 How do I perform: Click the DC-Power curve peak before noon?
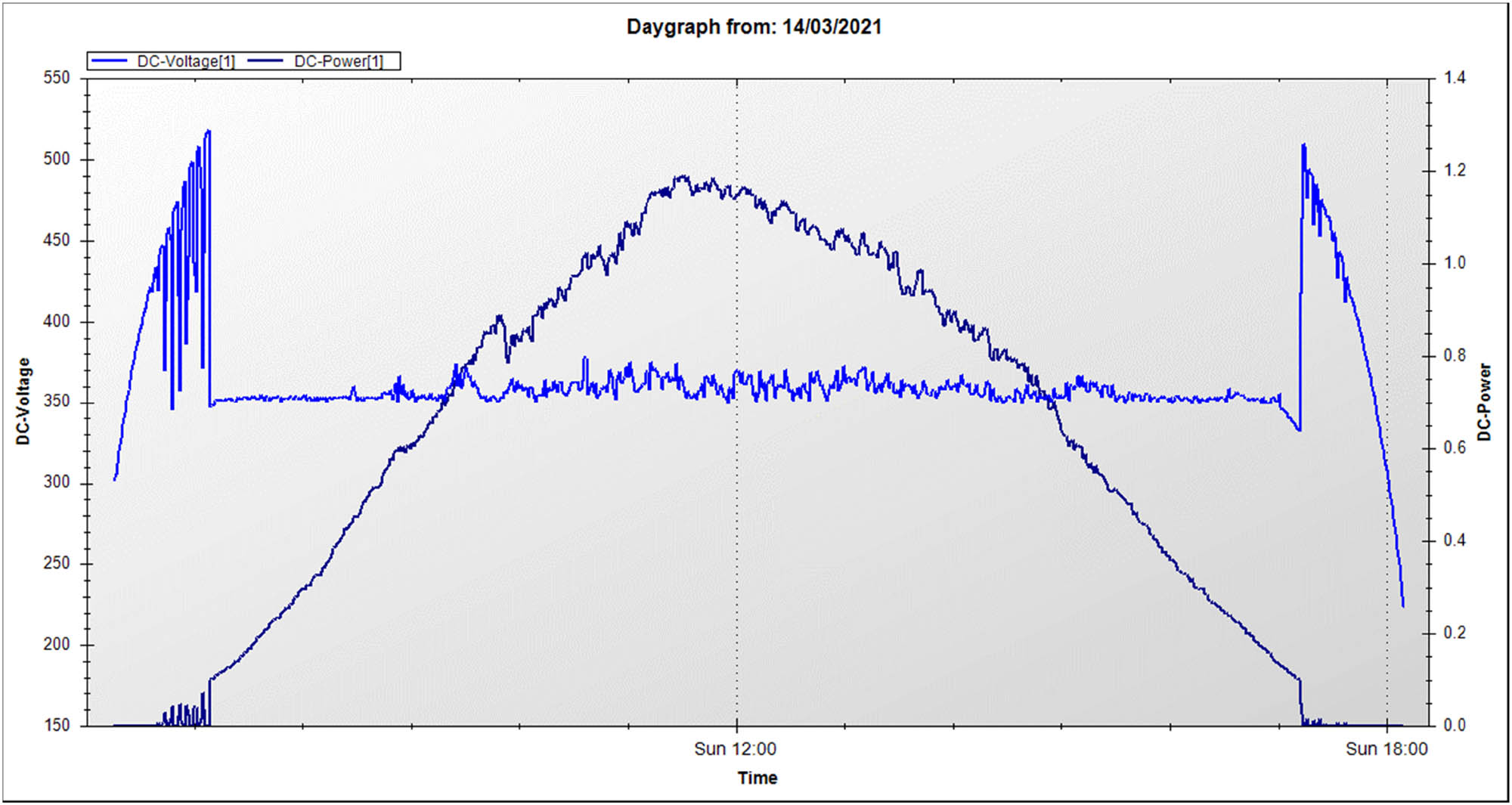point(682,178)
